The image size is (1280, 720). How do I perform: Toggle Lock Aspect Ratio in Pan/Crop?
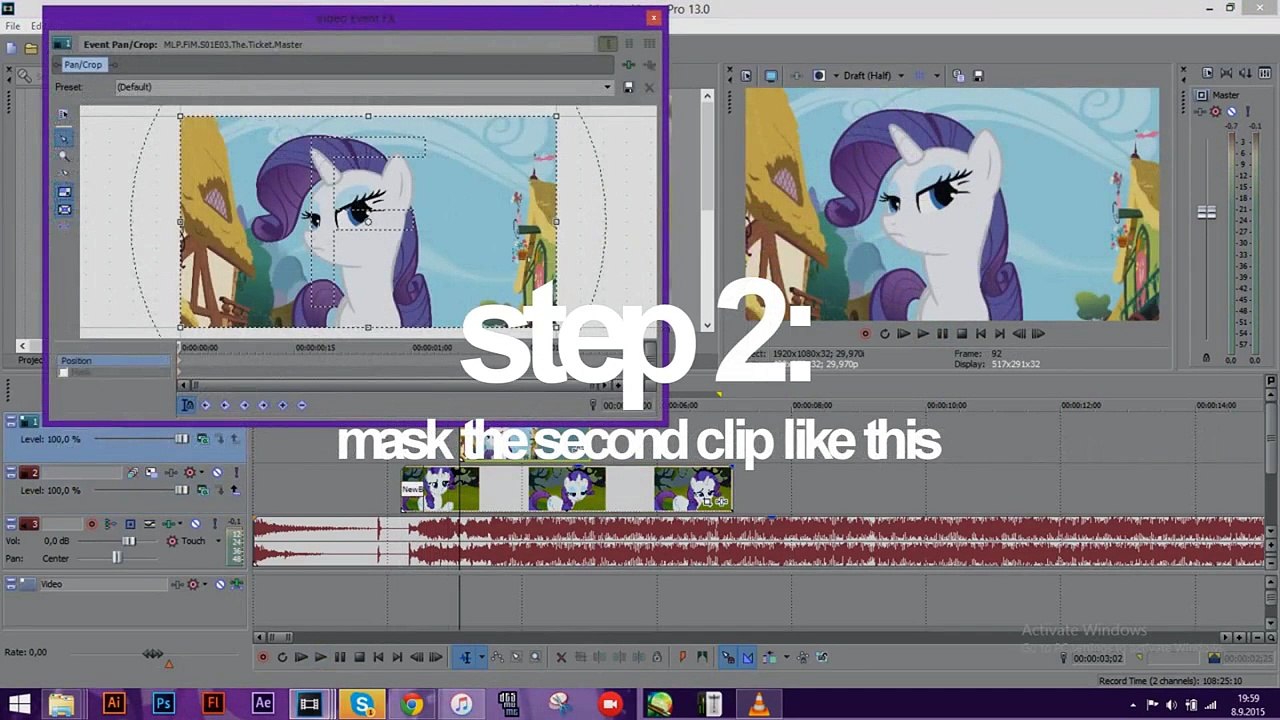pos(65,192)
